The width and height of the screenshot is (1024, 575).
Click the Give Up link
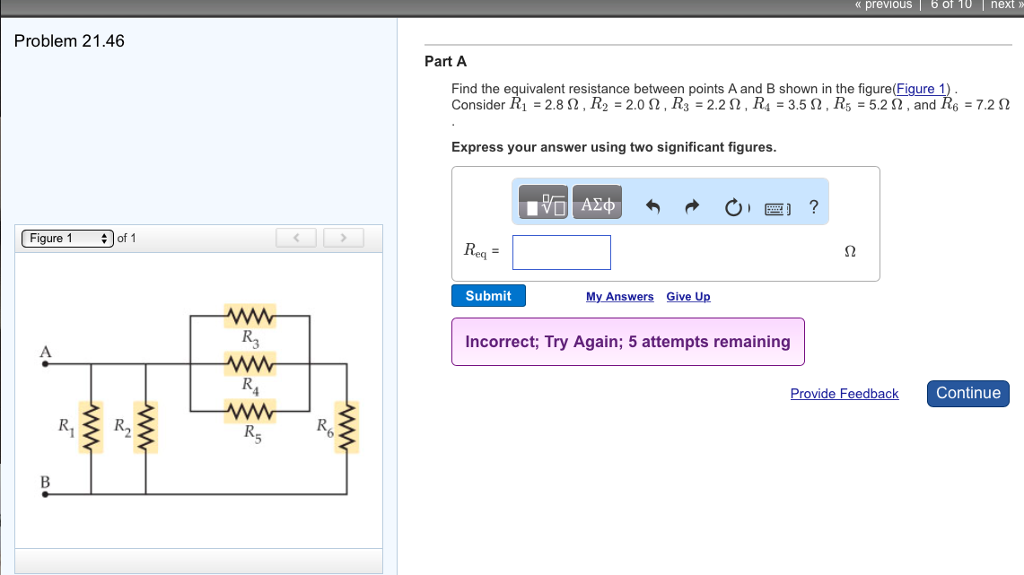tap(688, 297)
